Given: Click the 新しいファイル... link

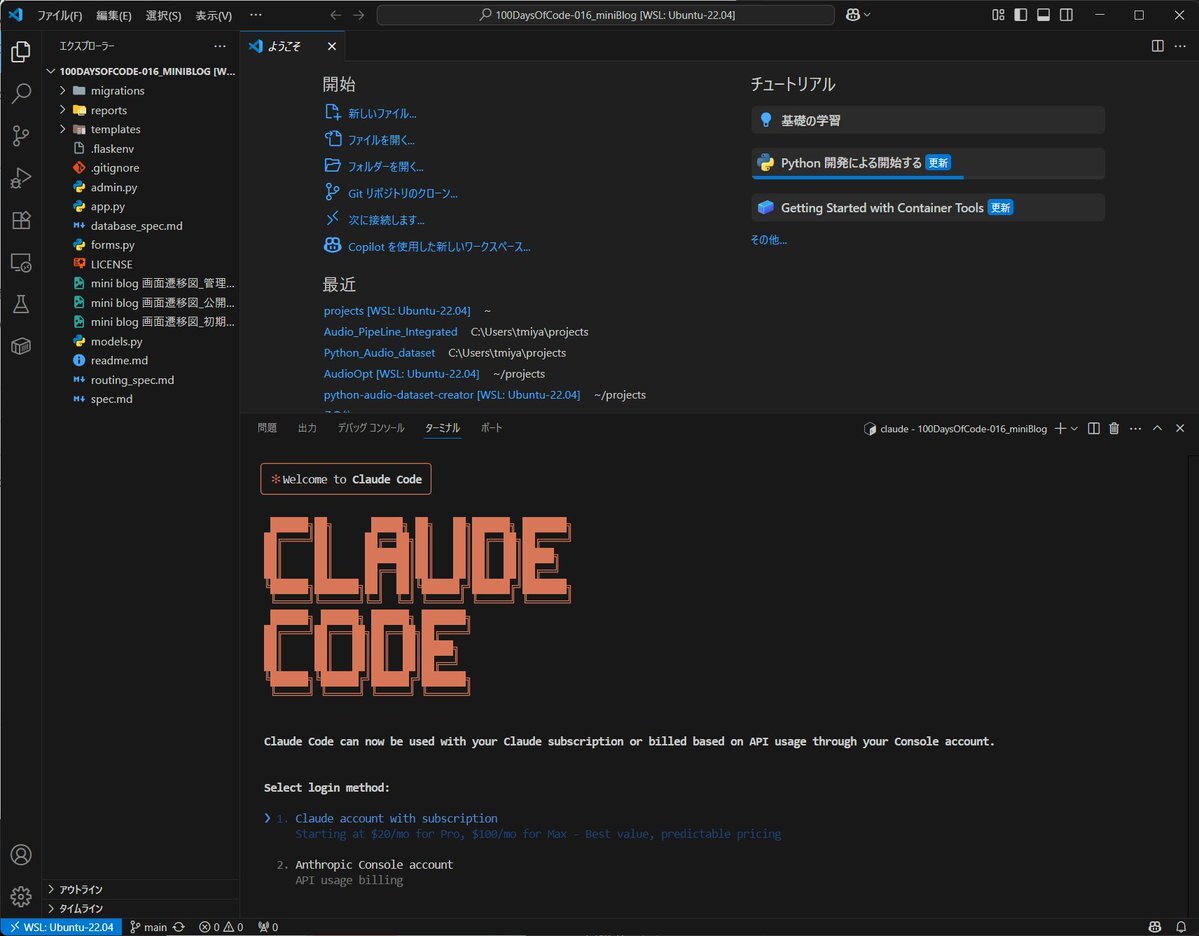Looking at the screenshot, I should click(x=382, y=113).
